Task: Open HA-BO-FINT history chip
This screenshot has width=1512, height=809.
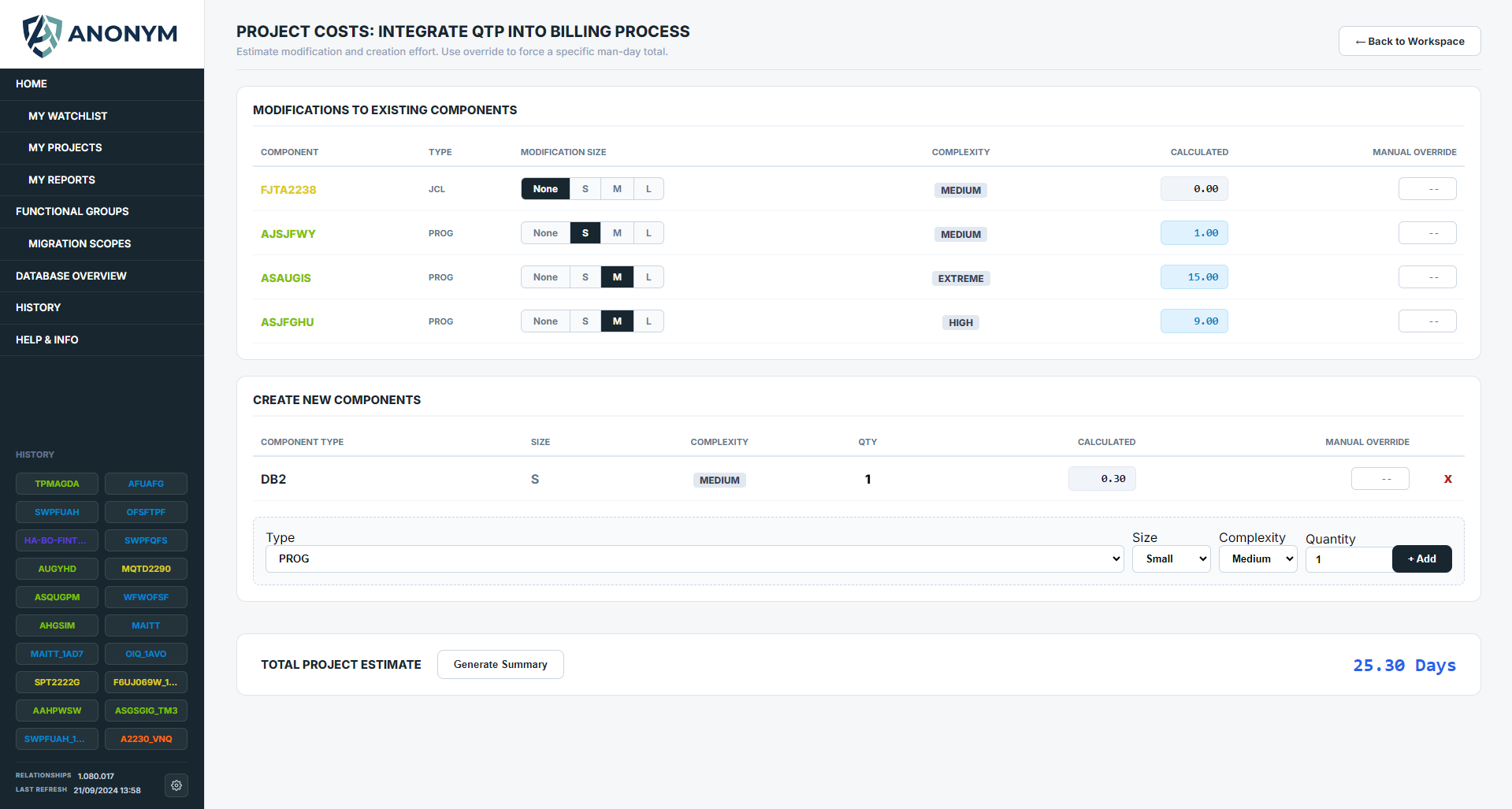Action: point(57,540)
